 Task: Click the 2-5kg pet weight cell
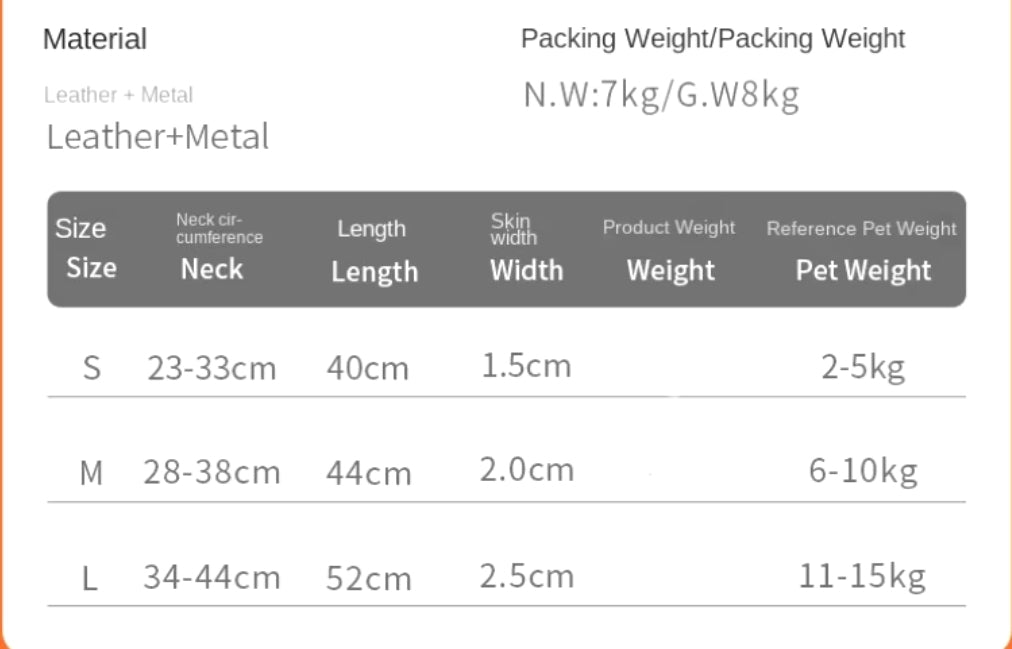(x=863, y=368)
